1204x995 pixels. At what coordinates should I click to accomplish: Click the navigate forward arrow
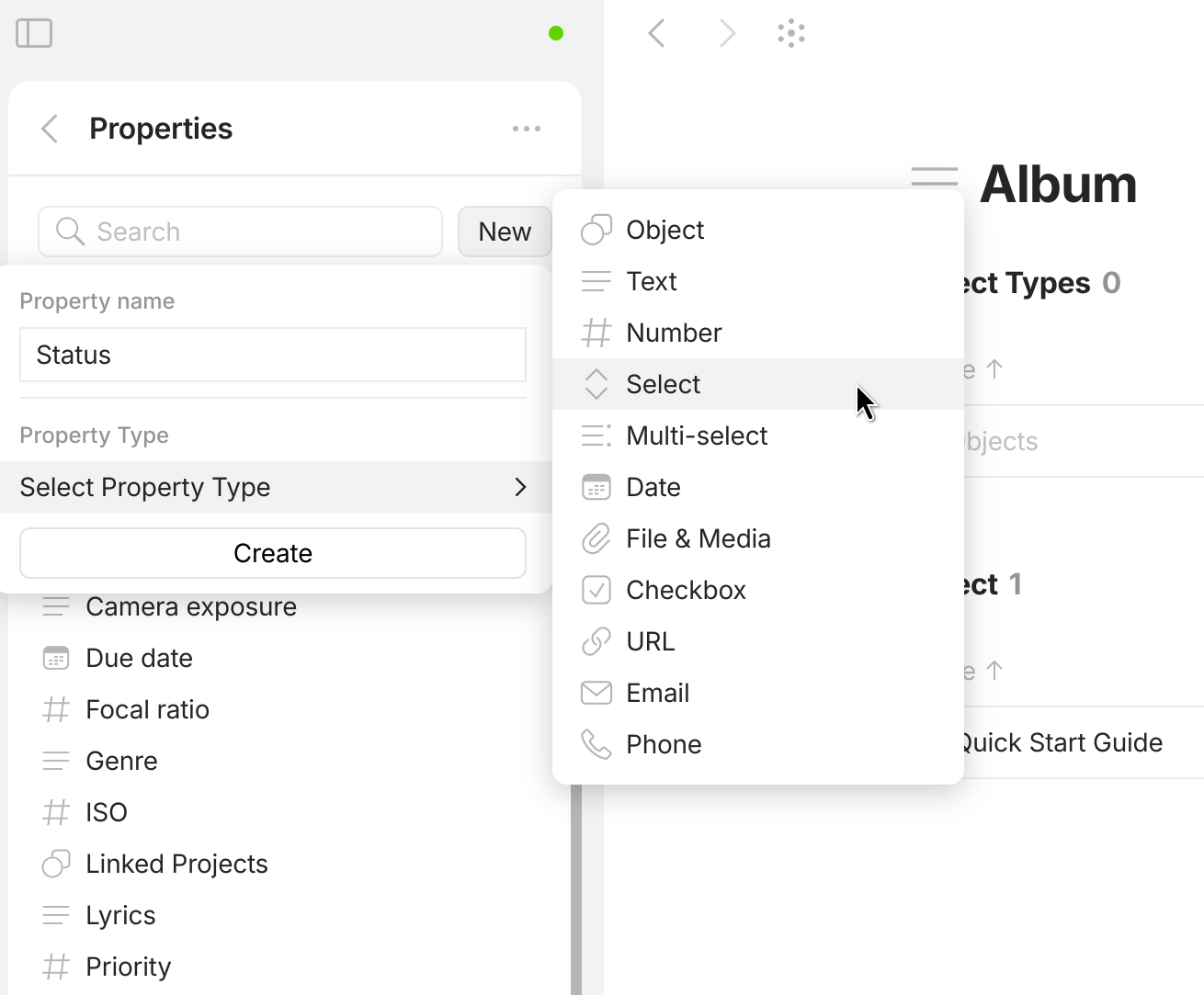click(727, 34)
